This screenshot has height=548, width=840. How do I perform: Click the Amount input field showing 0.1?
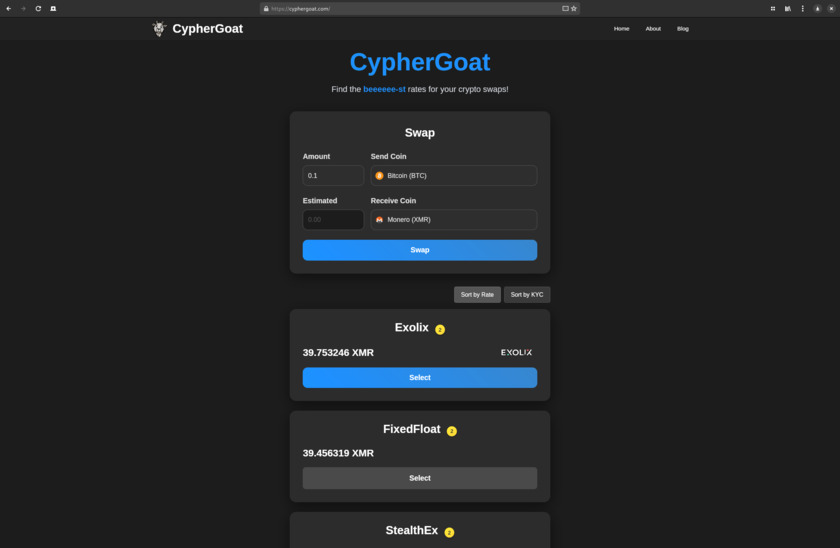tap(333, 176)
